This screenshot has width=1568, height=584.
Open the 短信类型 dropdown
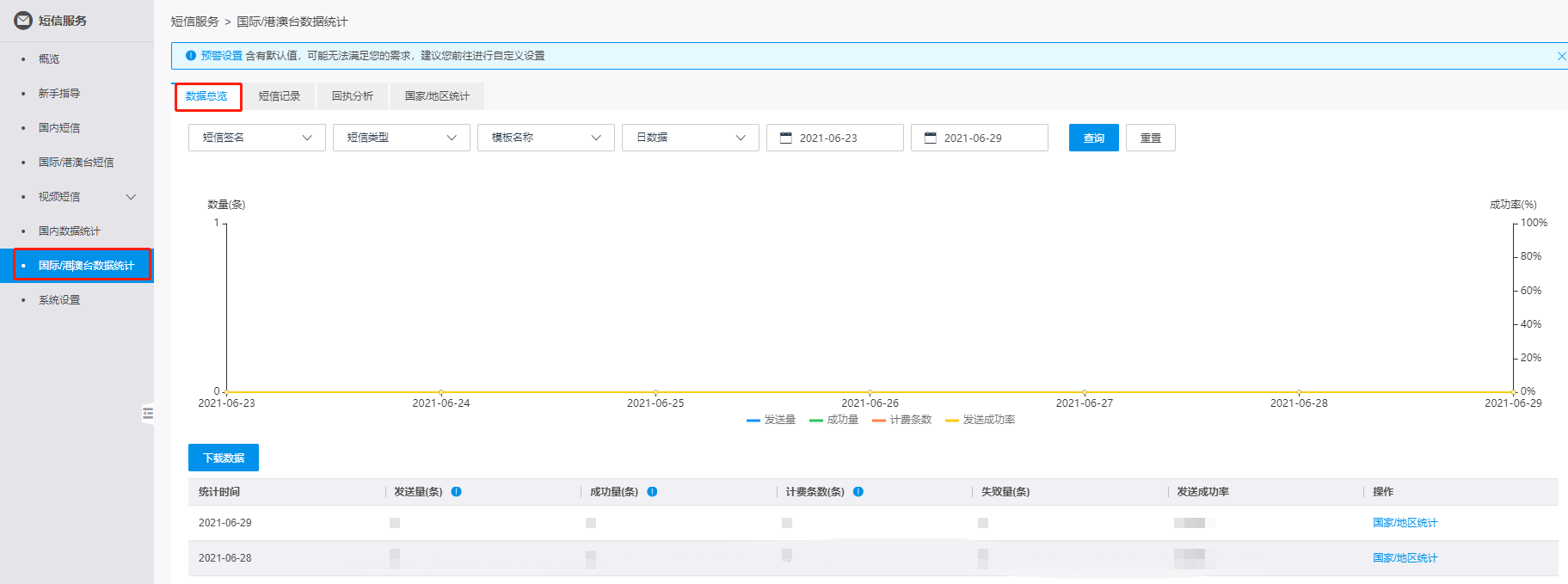pos(402,138)
